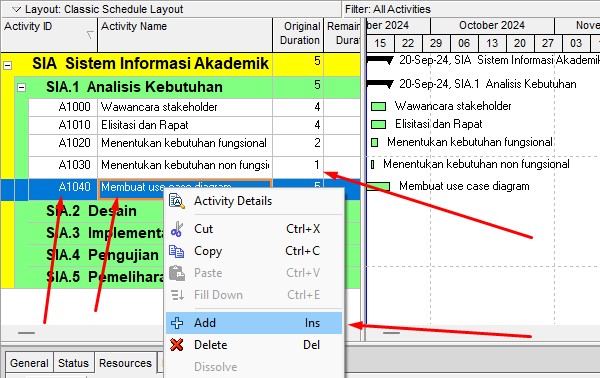Click the Wawancara stakeholder name cell

click(185, 107)
